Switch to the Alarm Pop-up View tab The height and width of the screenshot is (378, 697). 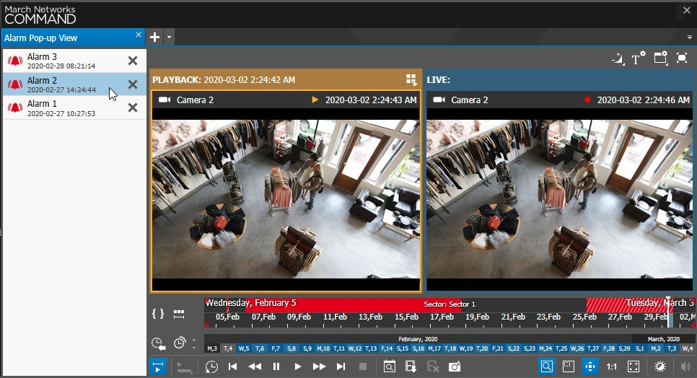[41, 38]
